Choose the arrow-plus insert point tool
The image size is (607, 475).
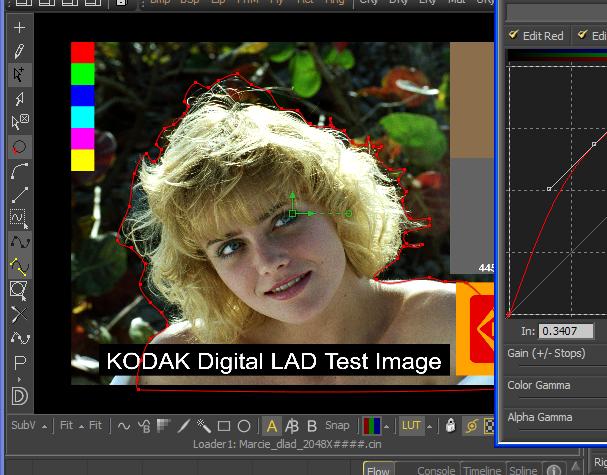tap(19, 74)
